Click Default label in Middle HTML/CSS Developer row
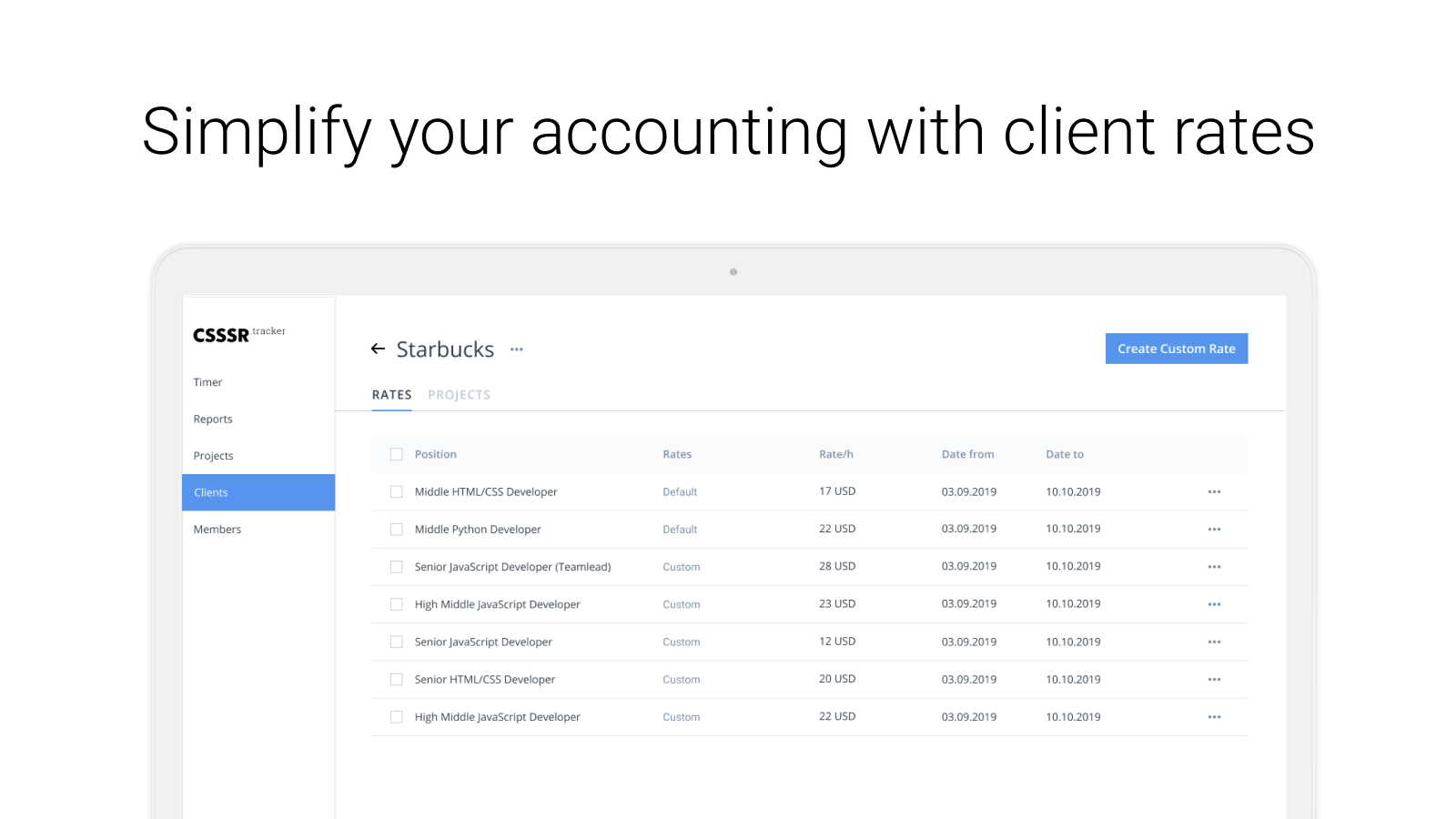The height and width of the screenshot is (819, 1456). coord(680,492)
